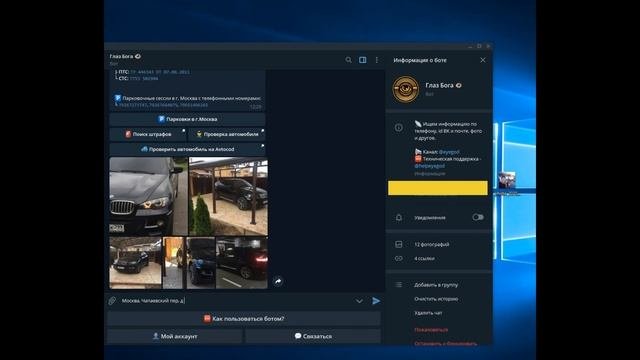Open the 4 ссылки shared links
The width and height of the screenshot is (640, 360).
click(x=424, y=258)
